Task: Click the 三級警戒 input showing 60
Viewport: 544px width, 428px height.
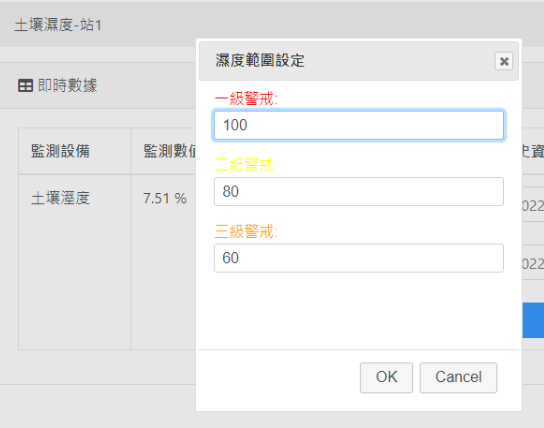Action: [359, 258]
